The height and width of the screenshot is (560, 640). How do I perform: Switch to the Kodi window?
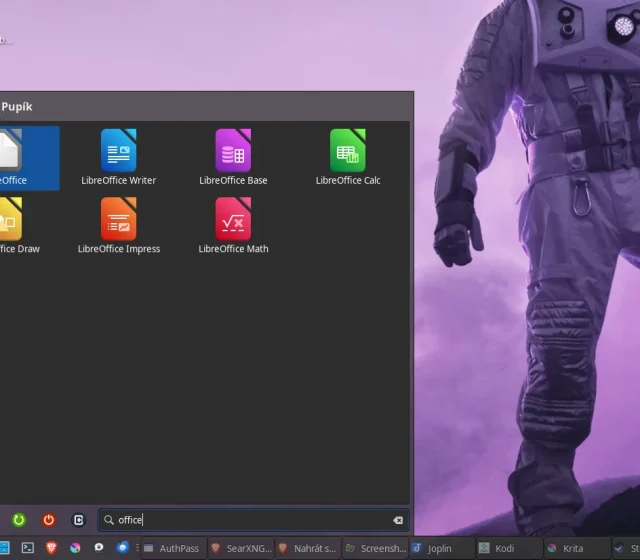point(509,548)
